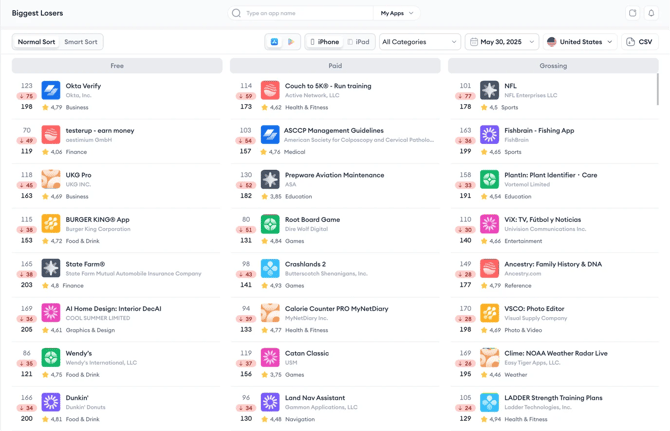This screenshot has width=670, height=431.
Task: Export data with the CSV button
Action: 640,42
